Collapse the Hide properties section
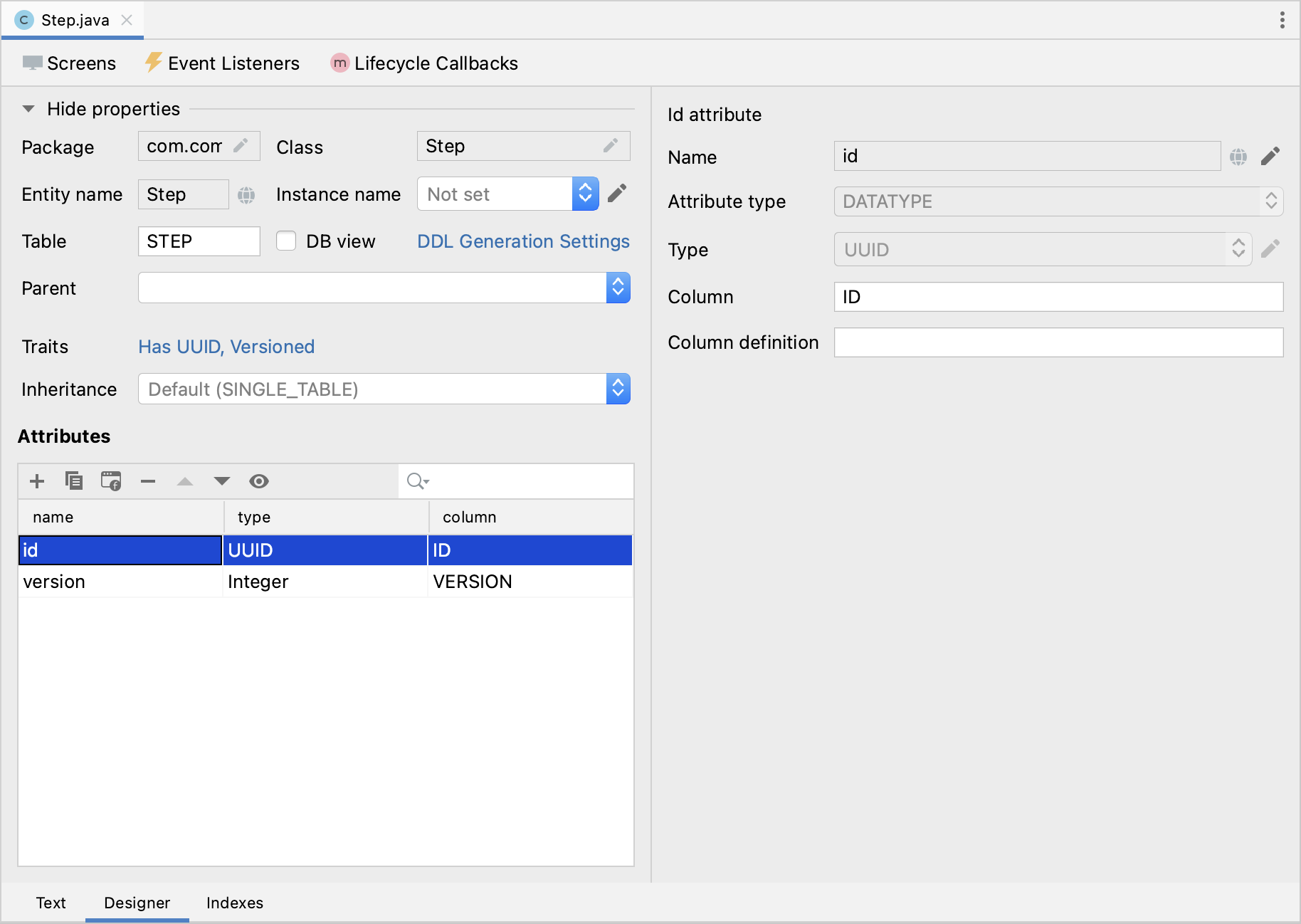This screenshot has height=924, width=1301. click(28, 109)
